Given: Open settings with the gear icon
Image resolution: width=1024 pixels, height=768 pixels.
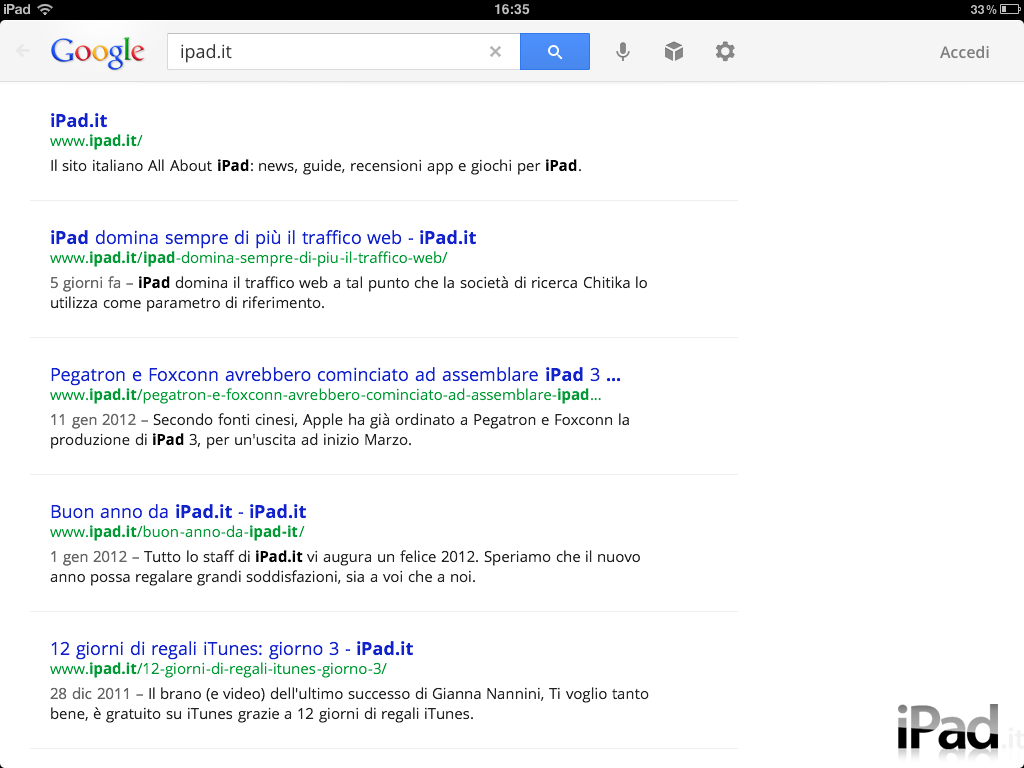Looking at the screenshot, I should pos(725,52).
